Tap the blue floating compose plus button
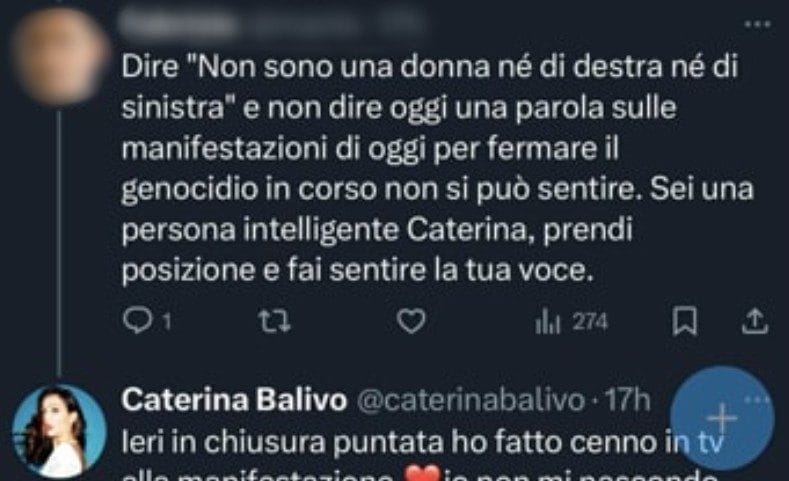Image resolution: width=789 pixels, height=481 pixels. click(722, 419)
